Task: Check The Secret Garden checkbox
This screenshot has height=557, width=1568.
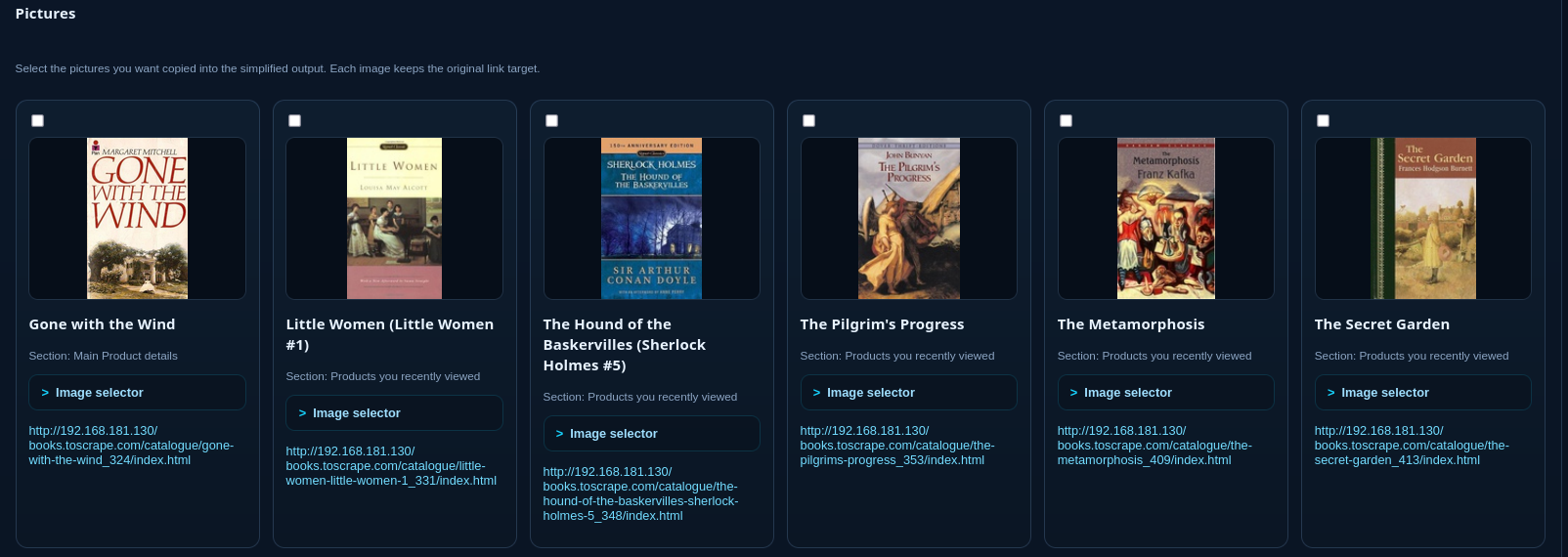Action: click(x=1323, y=120)
